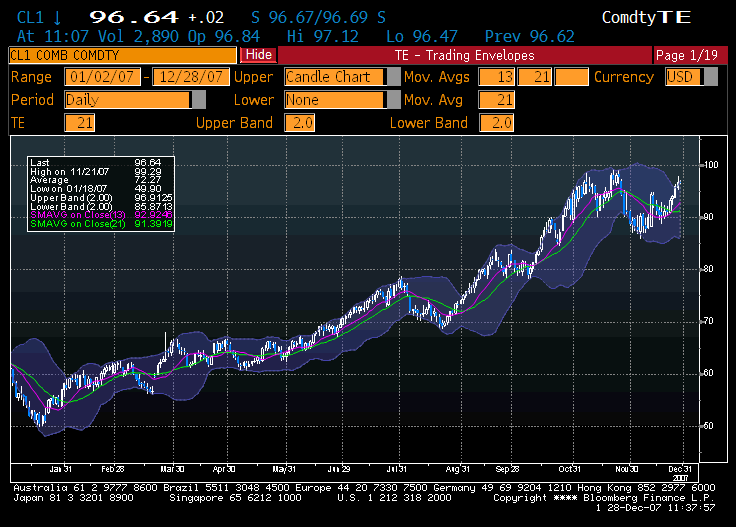Open the Period dropdown arrow
The image size is (736, 527).
(x=199, y=100)
